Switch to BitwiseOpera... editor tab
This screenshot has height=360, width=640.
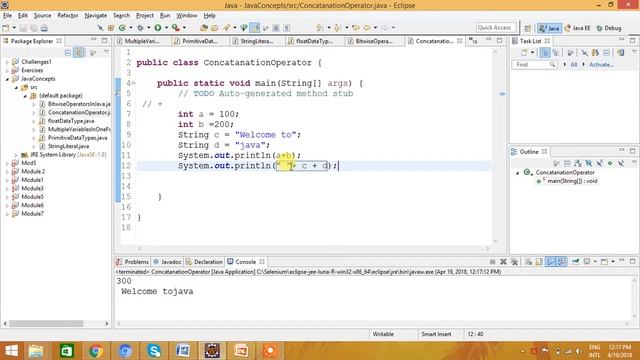point(373,41)
